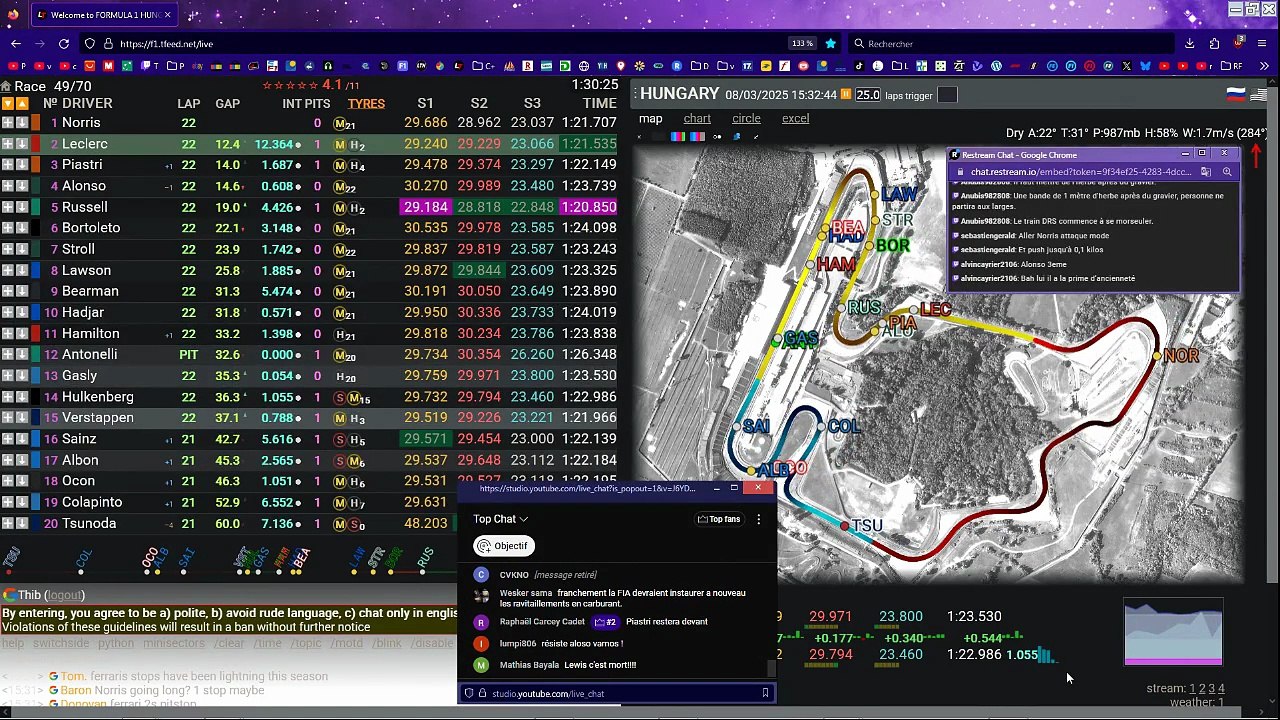Click the plus icon on Russell row
The height and width of the screenshot is (720, 1280).
[x=7, y=207]
